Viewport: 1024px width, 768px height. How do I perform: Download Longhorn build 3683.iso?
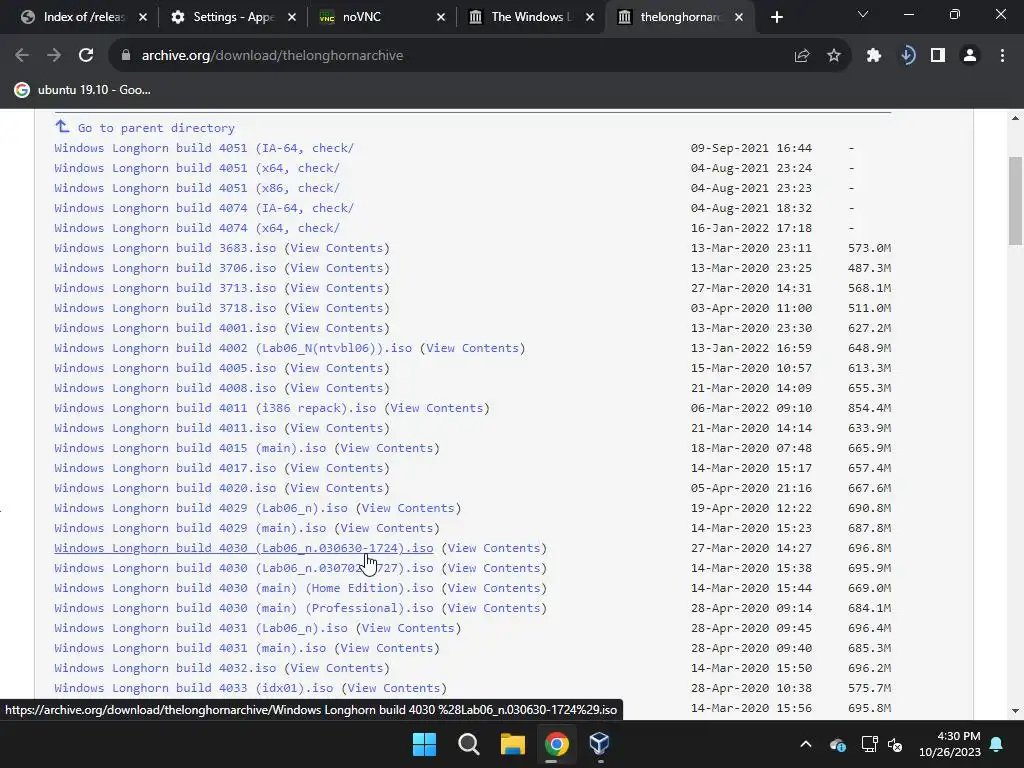pos(165,248)
